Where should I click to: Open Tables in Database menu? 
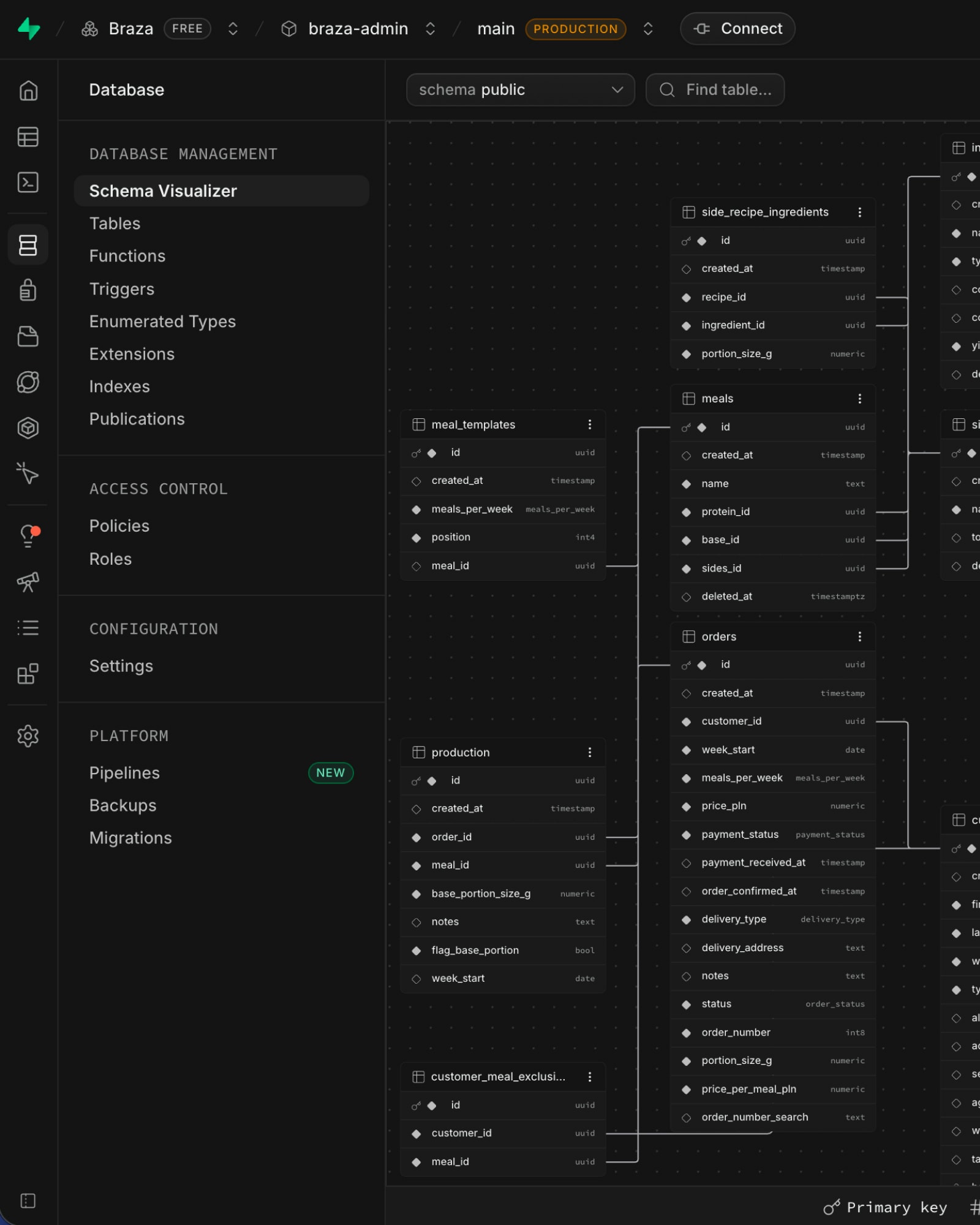(x=115, y=224)
